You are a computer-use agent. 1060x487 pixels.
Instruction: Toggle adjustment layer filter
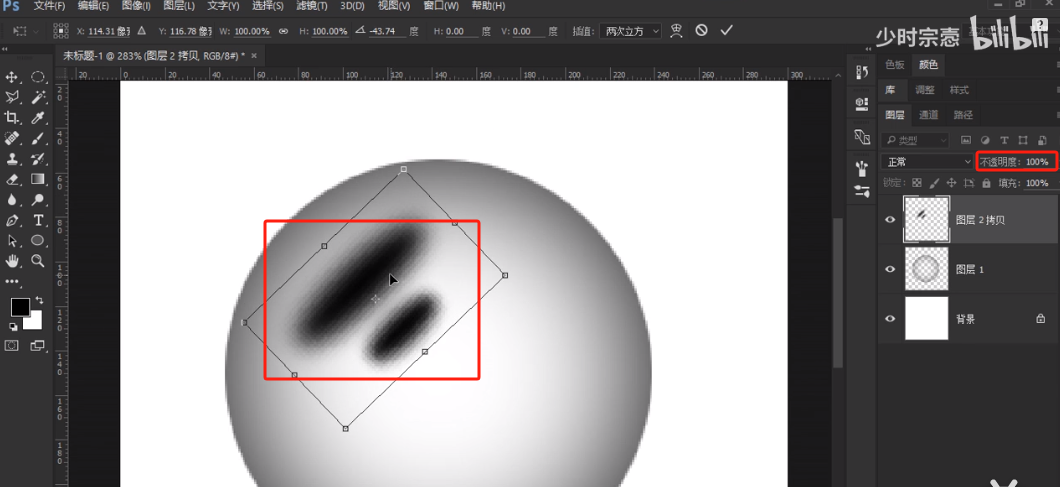985,141
